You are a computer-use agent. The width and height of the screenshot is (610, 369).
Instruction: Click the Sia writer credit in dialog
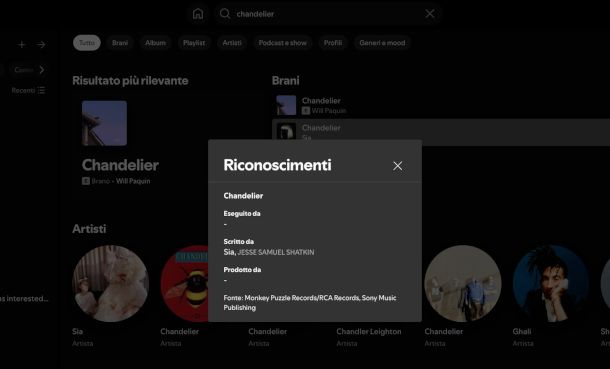click(229, 252)
